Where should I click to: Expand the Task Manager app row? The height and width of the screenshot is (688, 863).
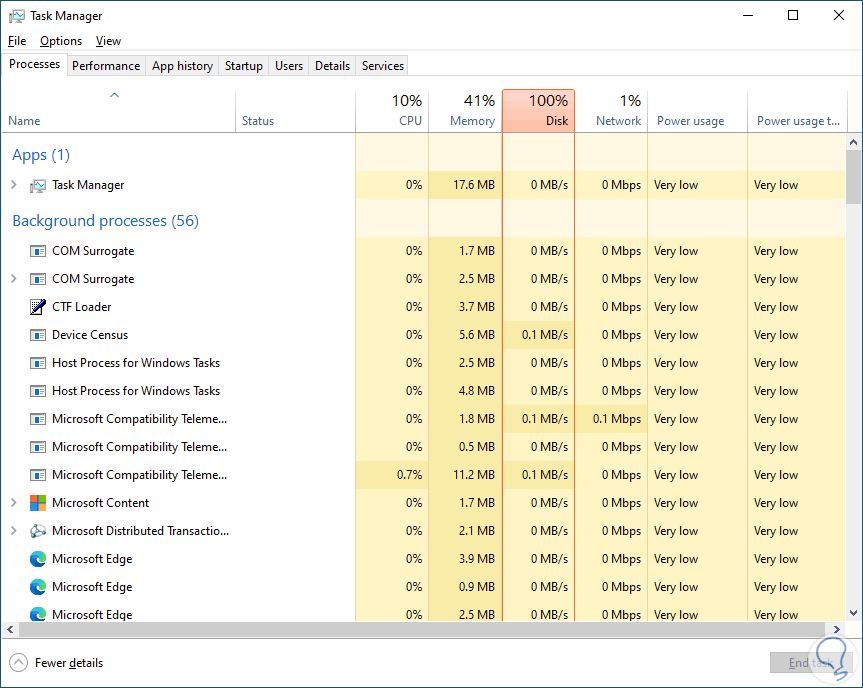pos(14,185)
